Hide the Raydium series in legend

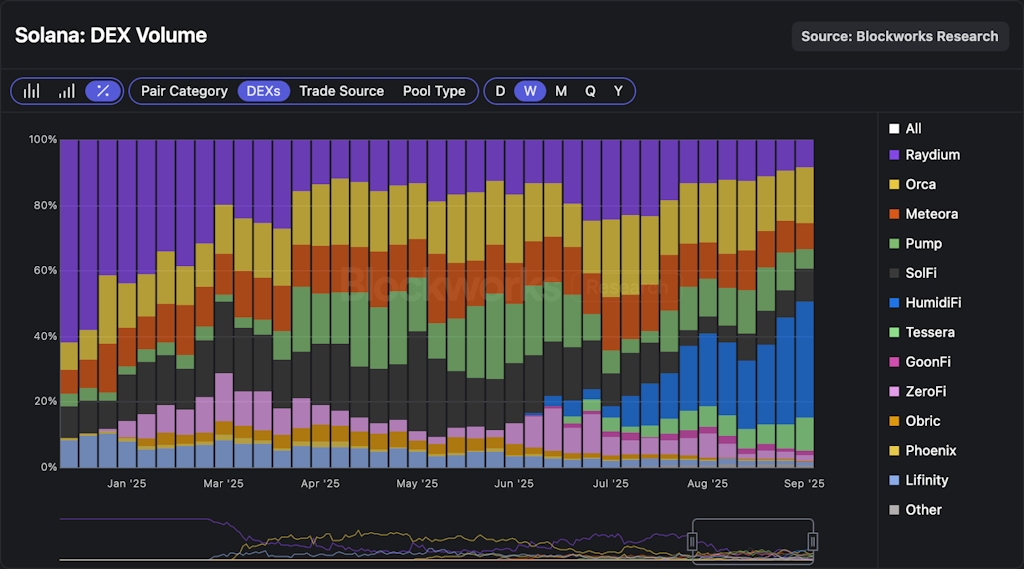[932, 155]
